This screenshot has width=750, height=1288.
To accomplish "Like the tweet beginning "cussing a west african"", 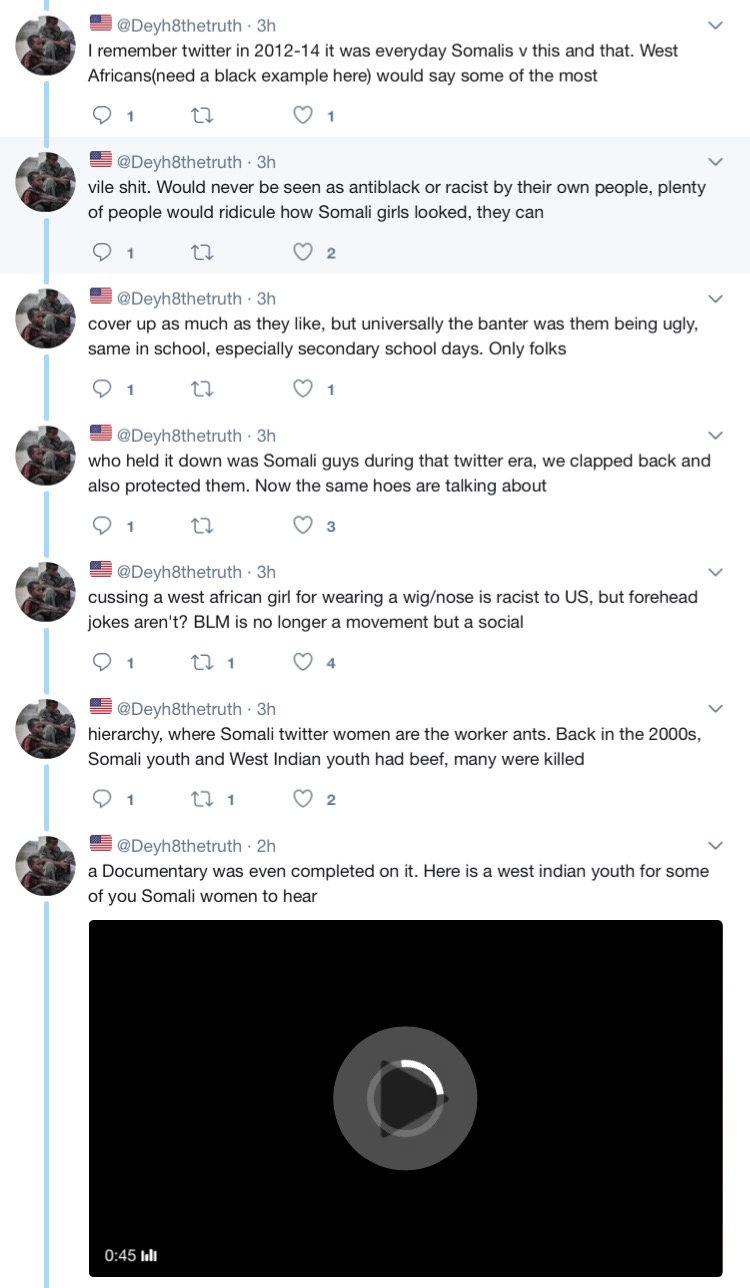I will point(303,662).
